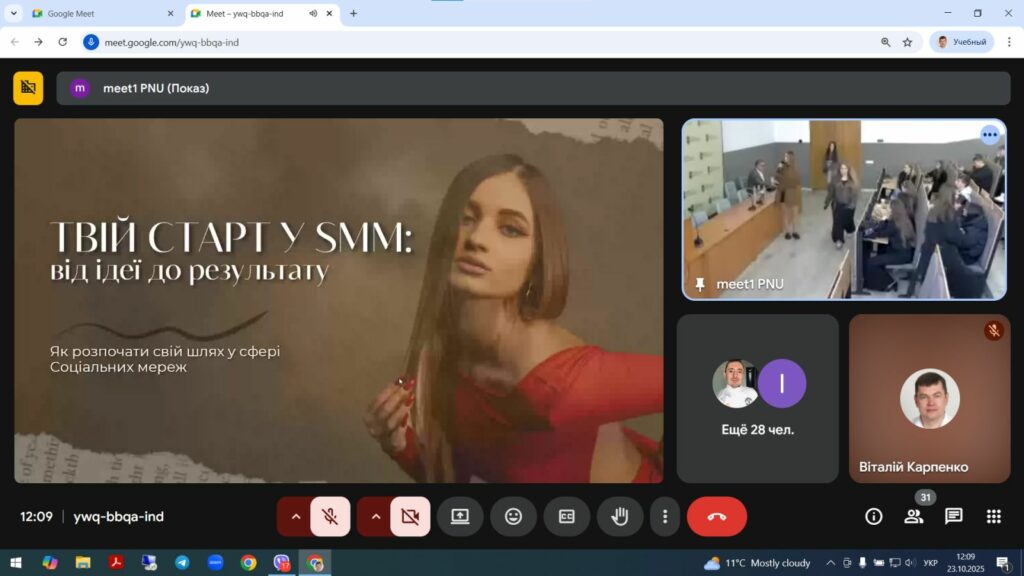This screenshot has width=1024, height=576.
Task: Show the participants people panel
Action: coord(914,516)
